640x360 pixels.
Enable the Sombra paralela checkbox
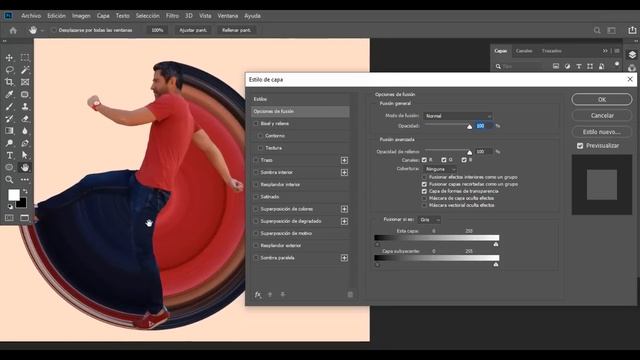256,258
